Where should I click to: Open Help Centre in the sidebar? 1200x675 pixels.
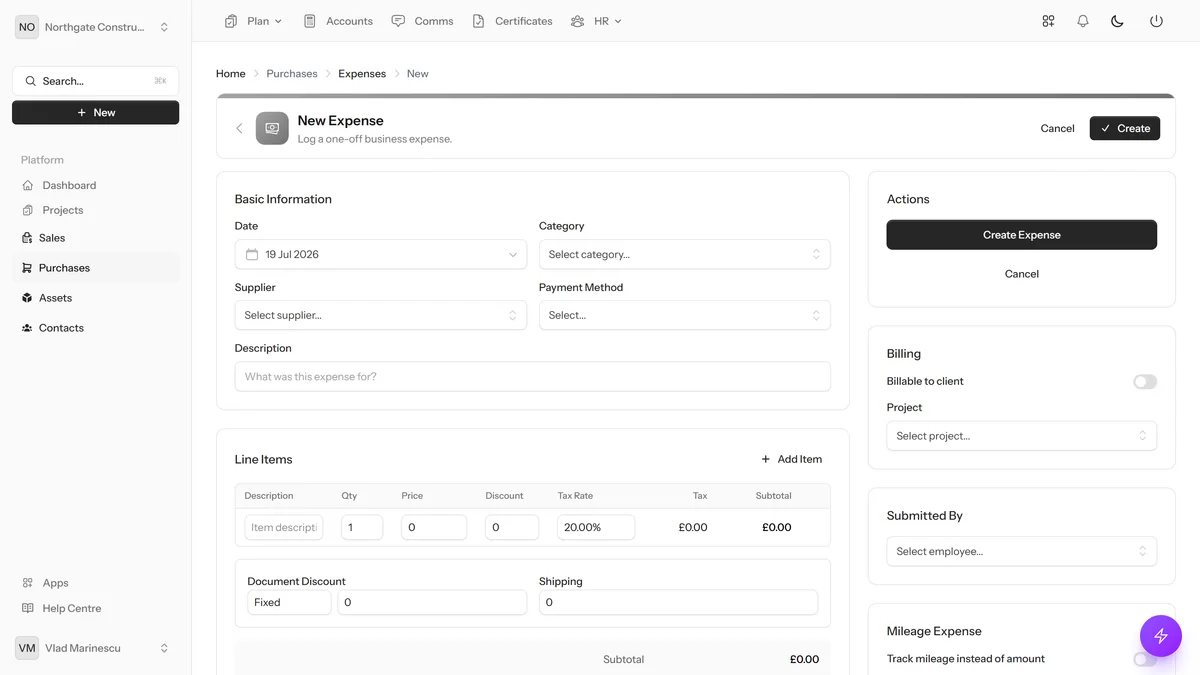[x=96, y=608]
